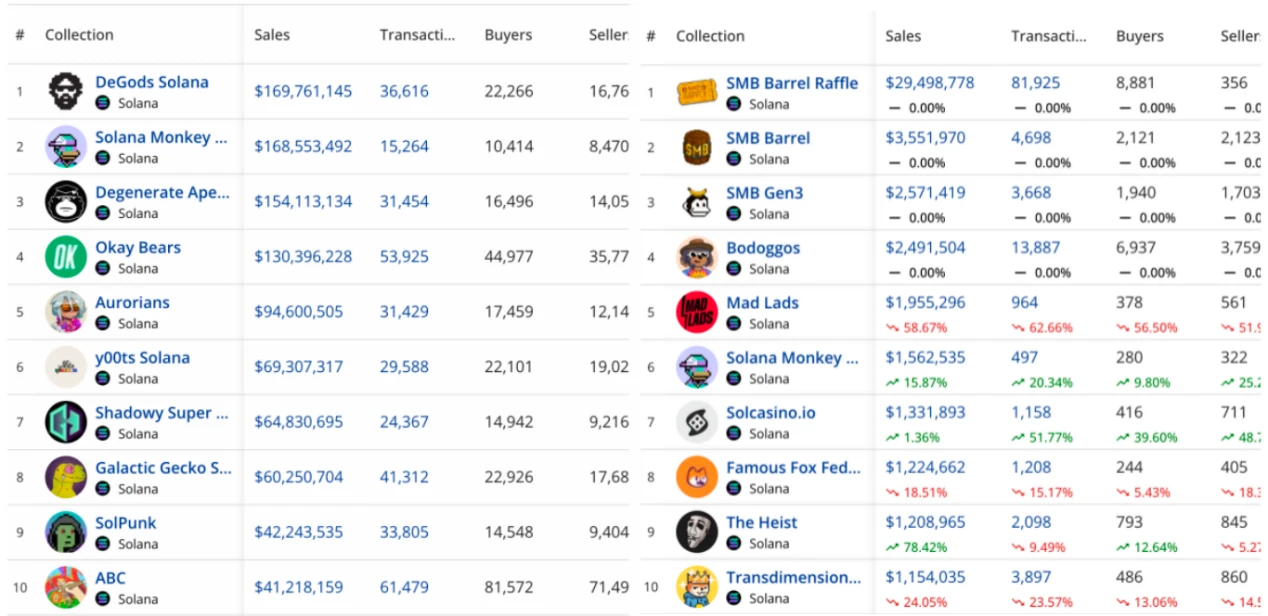Screen dimensions: 1268x616
Task: Click the right table Collection header
Action: tap(710, 36)
